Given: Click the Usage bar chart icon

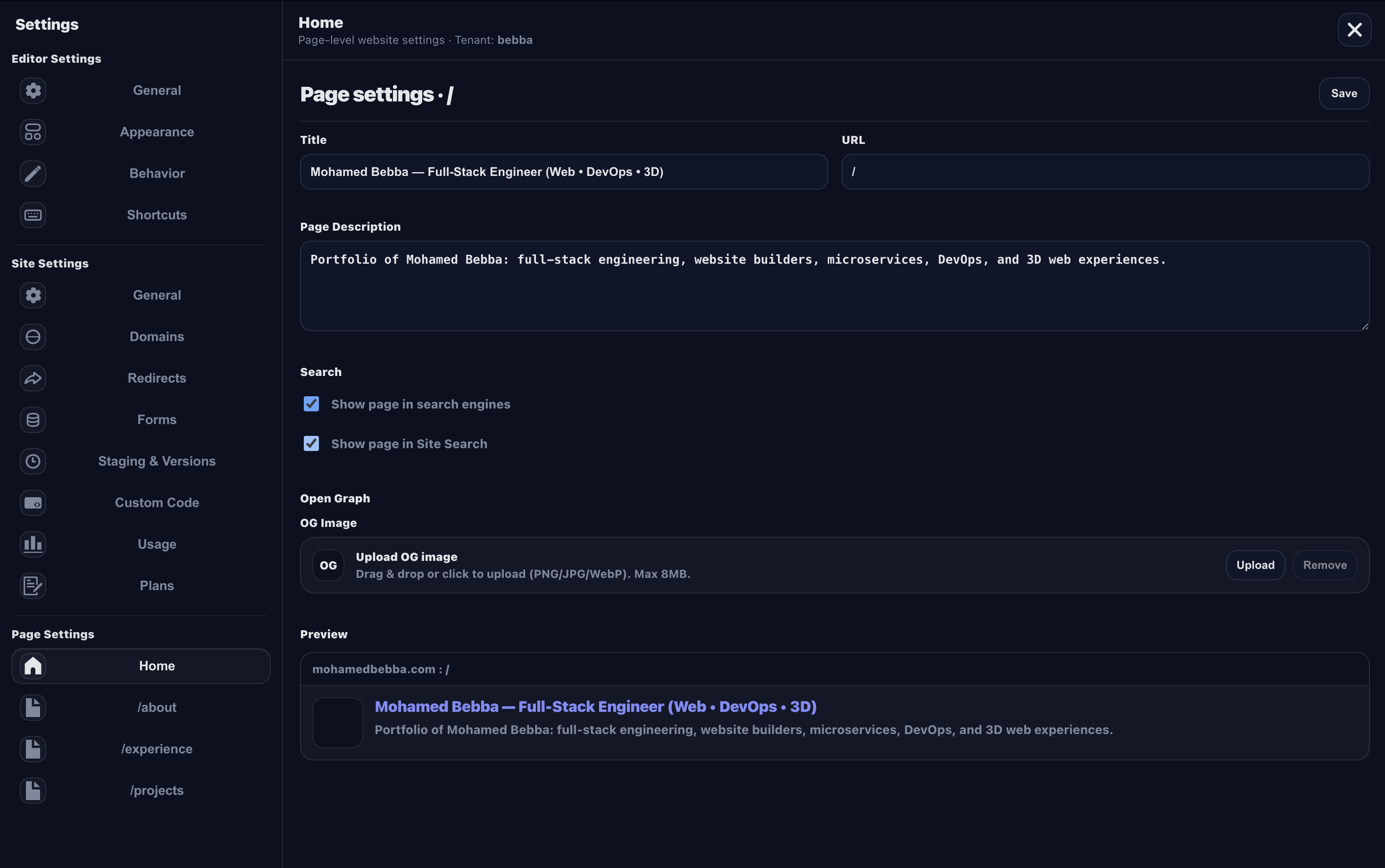Looking at the screenshot, I should pos(33,544).
